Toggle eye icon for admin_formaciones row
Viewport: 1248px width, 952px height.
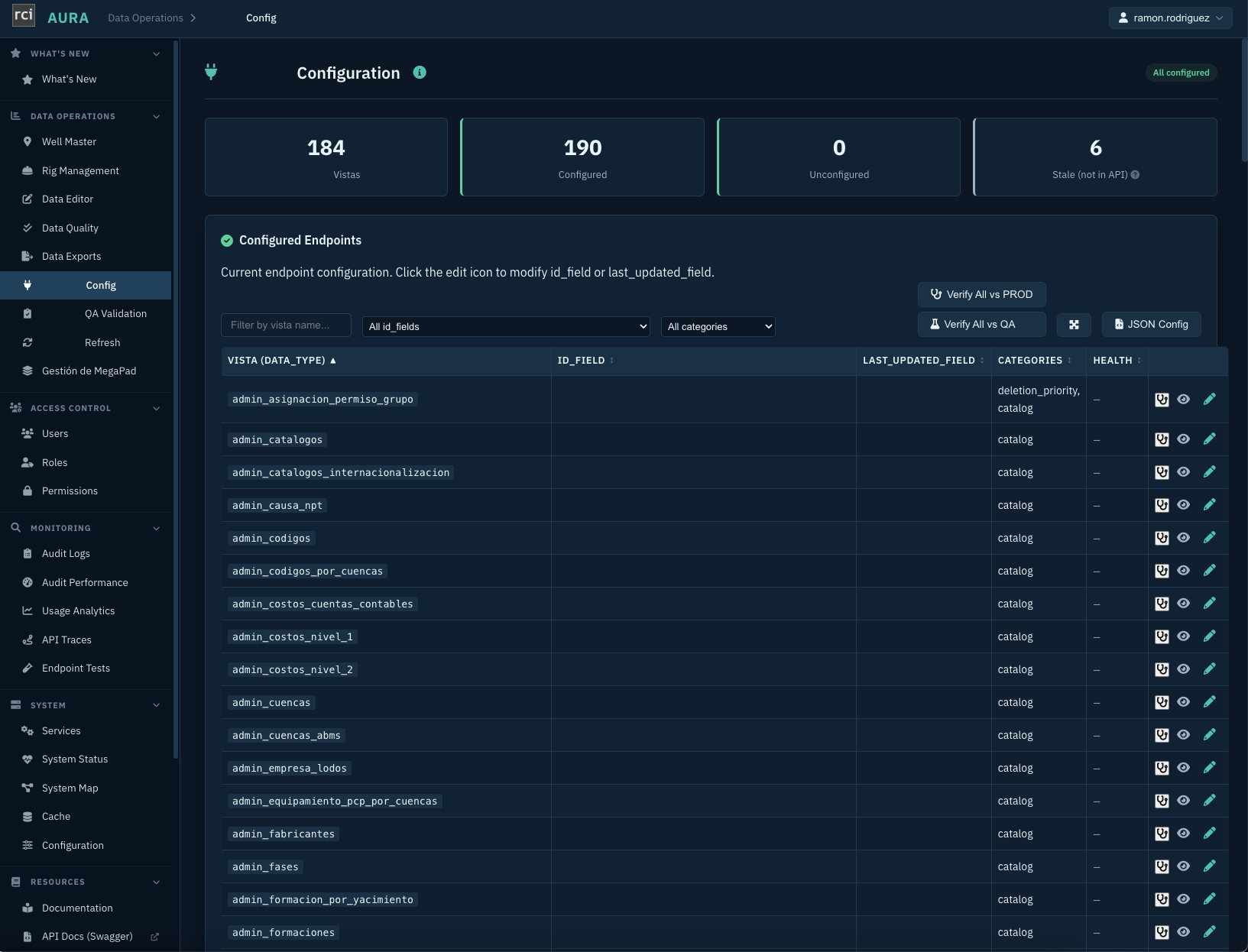[1183, 931]
